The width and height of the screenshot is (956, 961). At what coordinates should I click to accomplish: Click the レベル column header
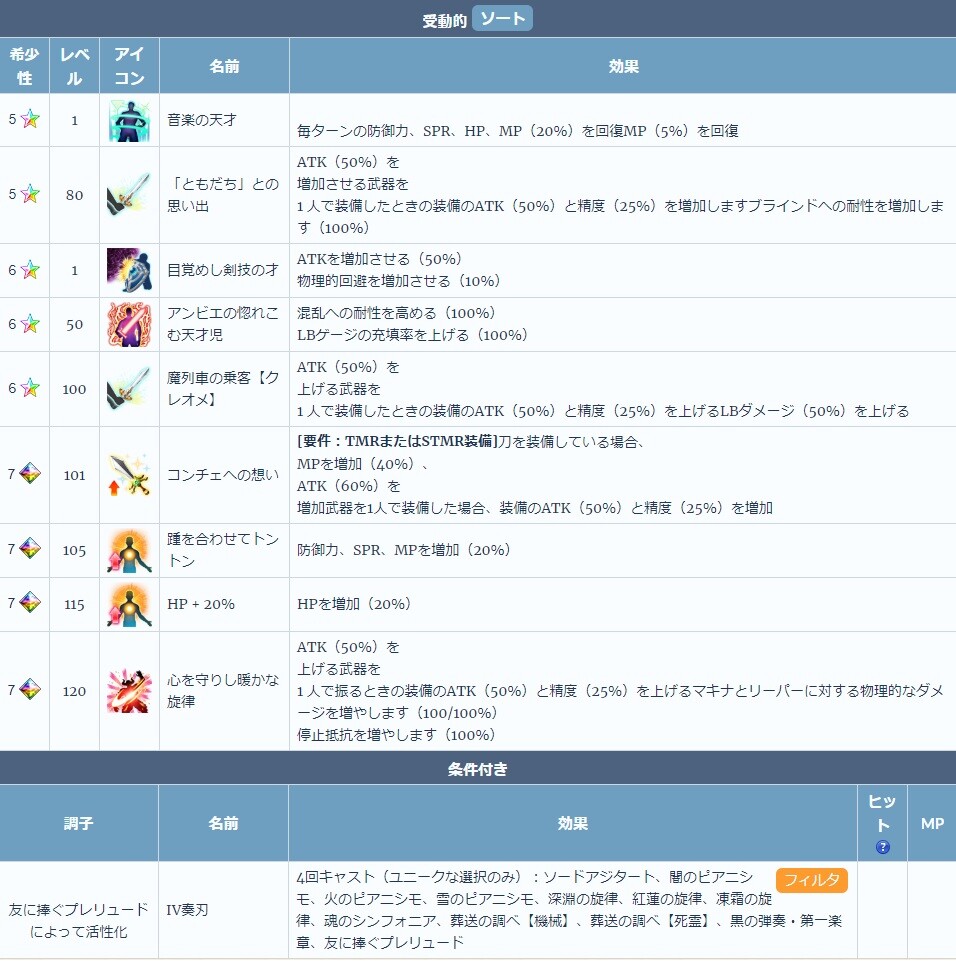click(74, 66)
